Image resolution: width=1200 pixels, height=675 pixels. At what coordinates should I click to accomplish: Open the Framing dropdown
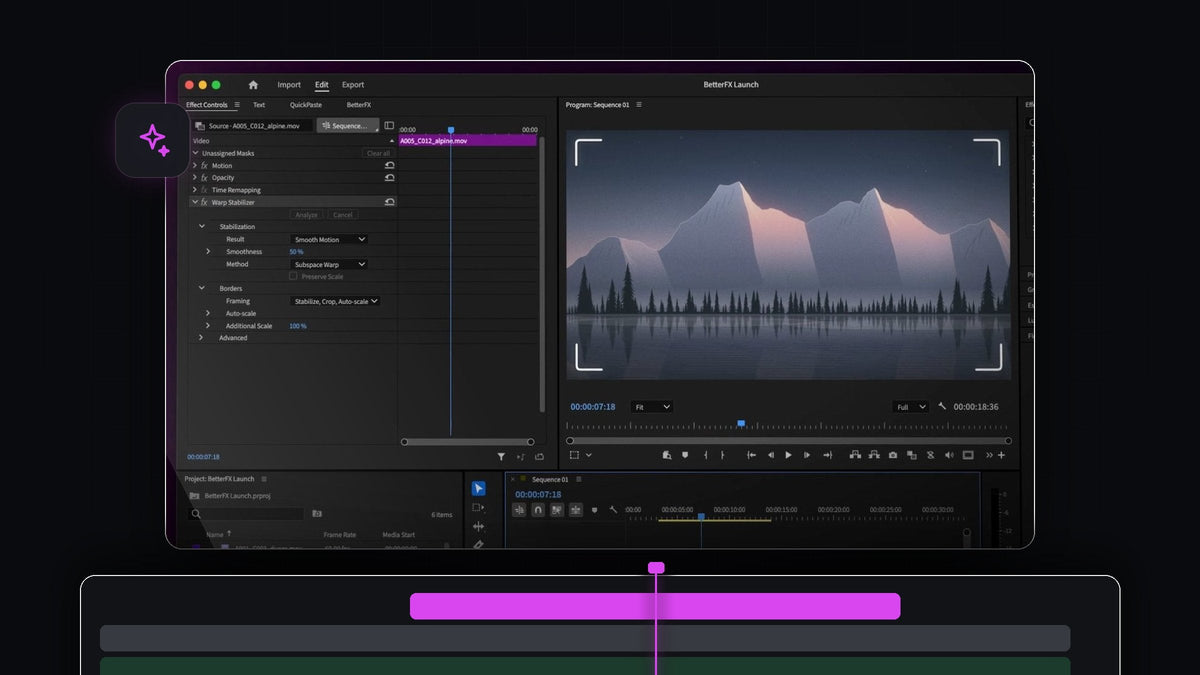(336, 301)
